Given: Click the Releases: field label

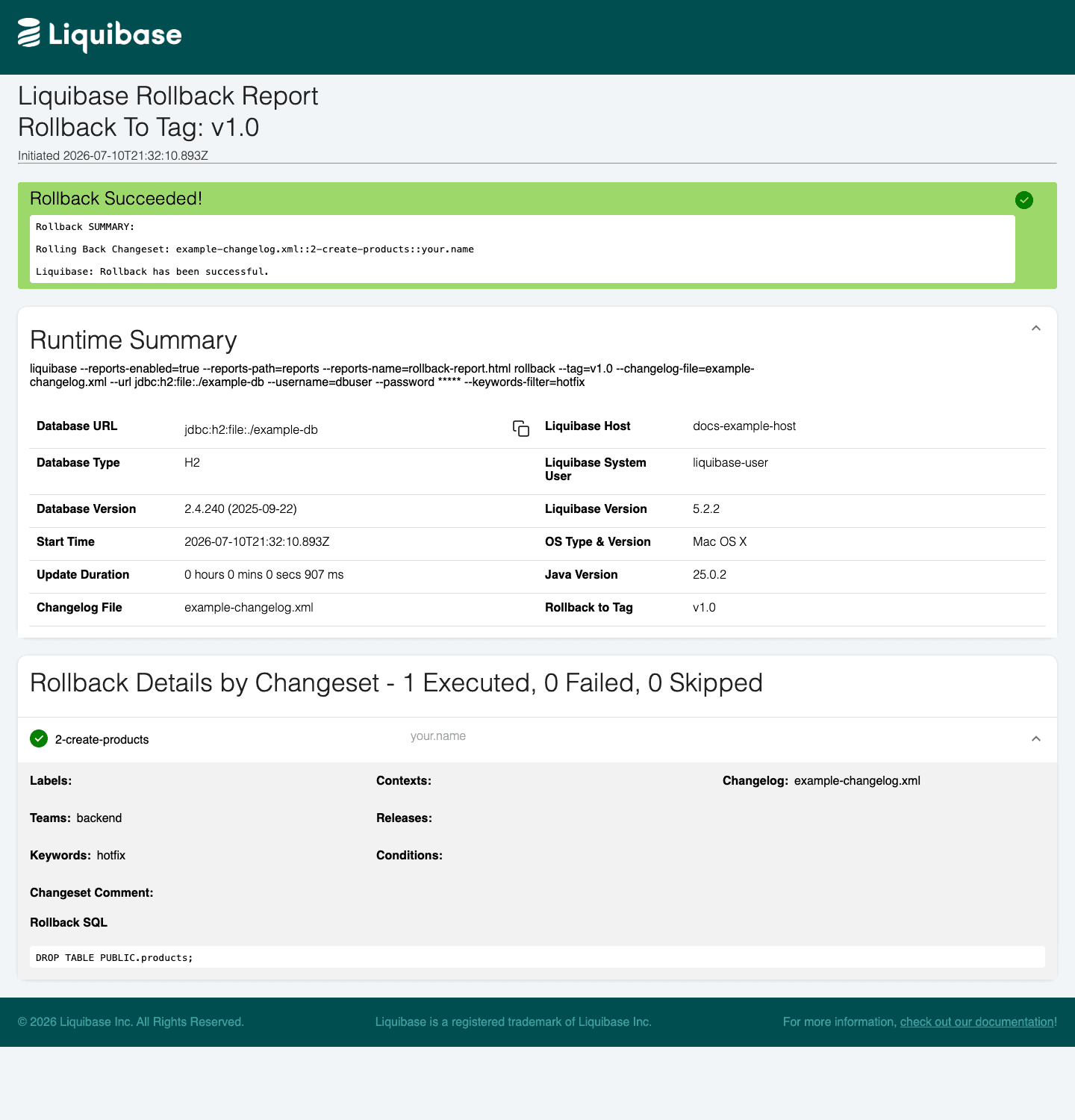Looking at the screenshot, I should tap(405, 818).
